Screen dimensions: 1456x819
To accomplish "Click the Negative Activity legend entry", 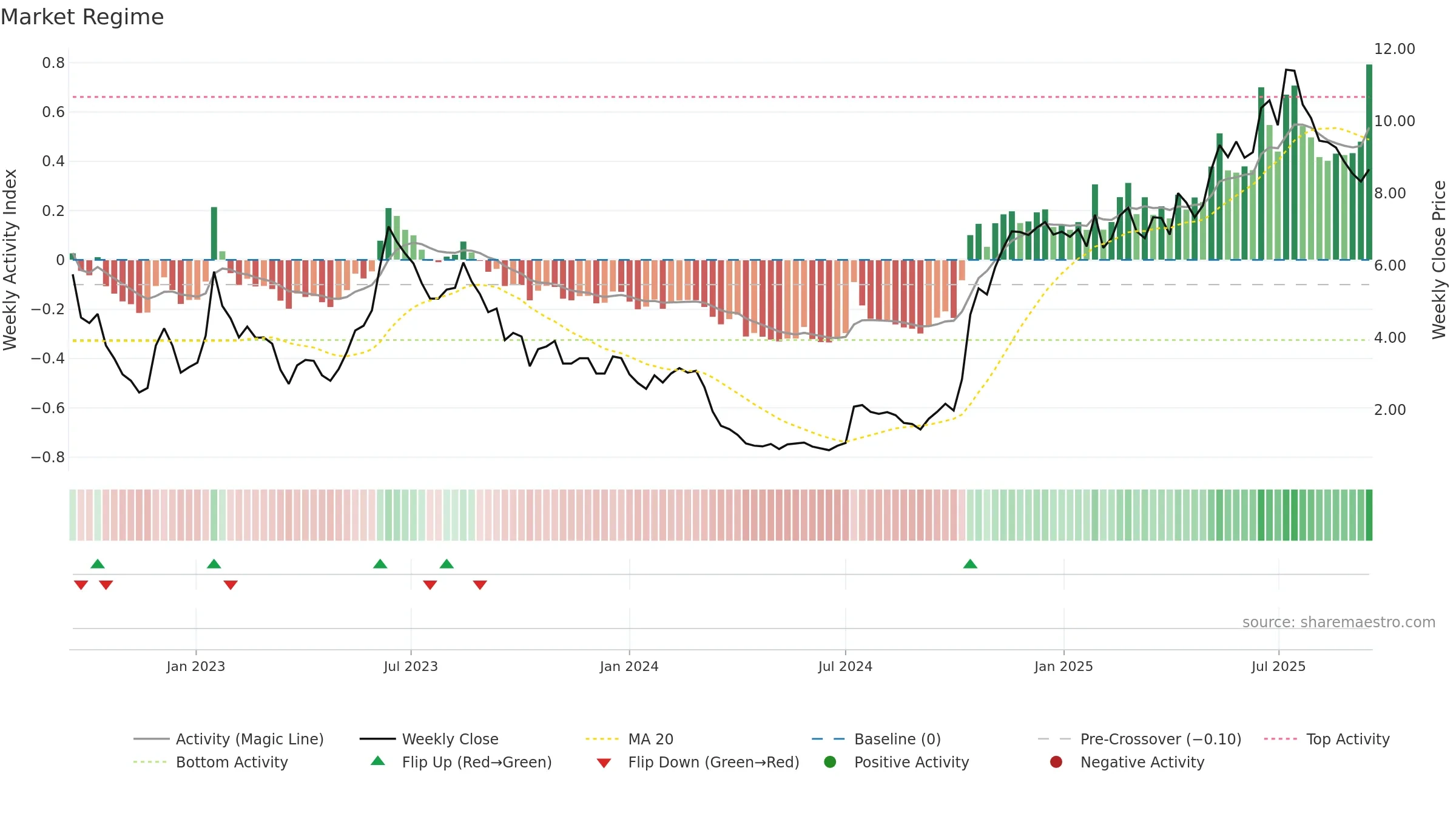I will (1127, 762).
